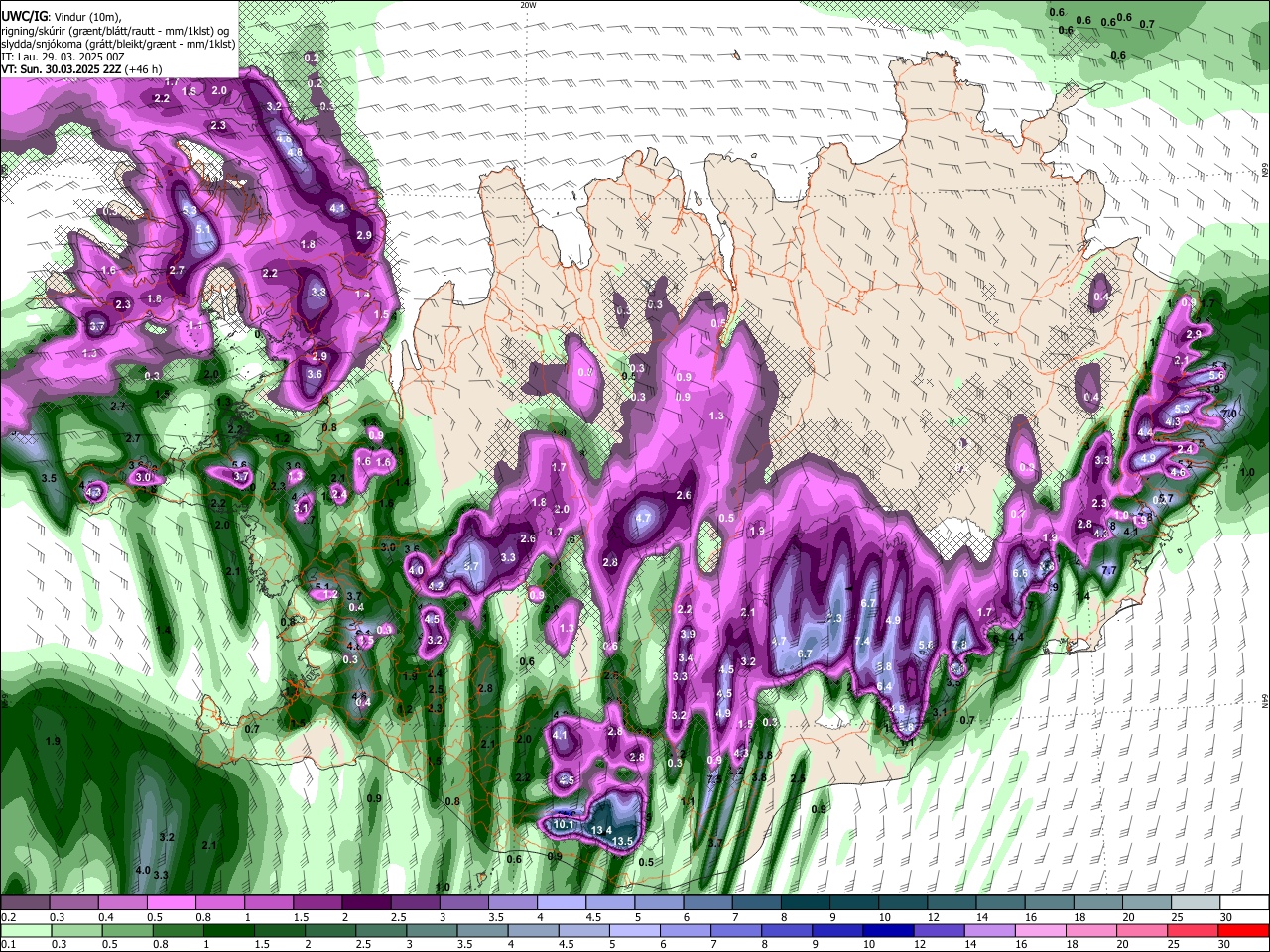Screen dimensions: 1270x952
Task: Click the 'UWC/IG: Vindur (10m)' title line
Action: (x=61, y=16)
